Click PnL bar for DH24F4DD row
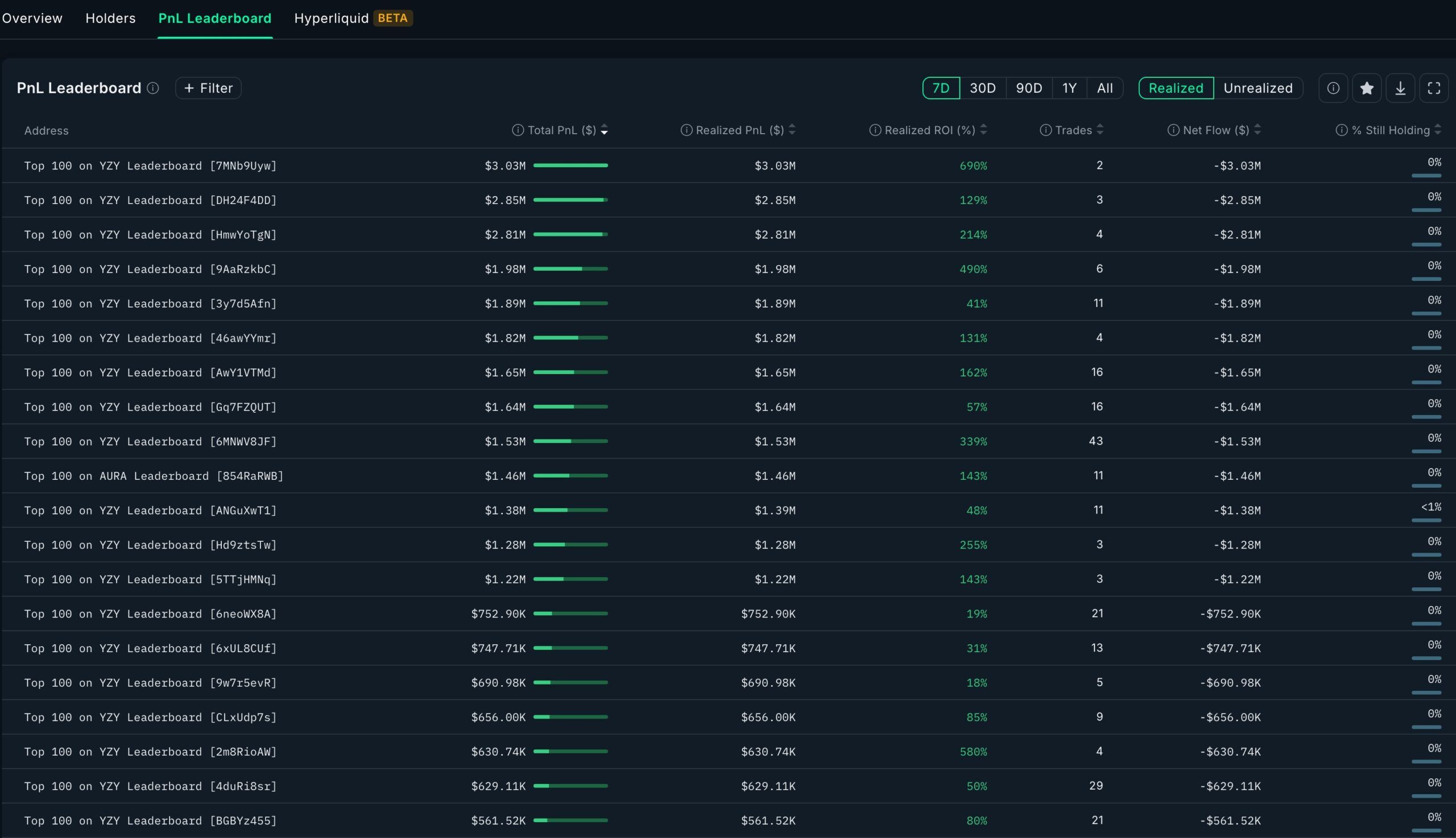The image size is (1456, 838). (570, 200)
